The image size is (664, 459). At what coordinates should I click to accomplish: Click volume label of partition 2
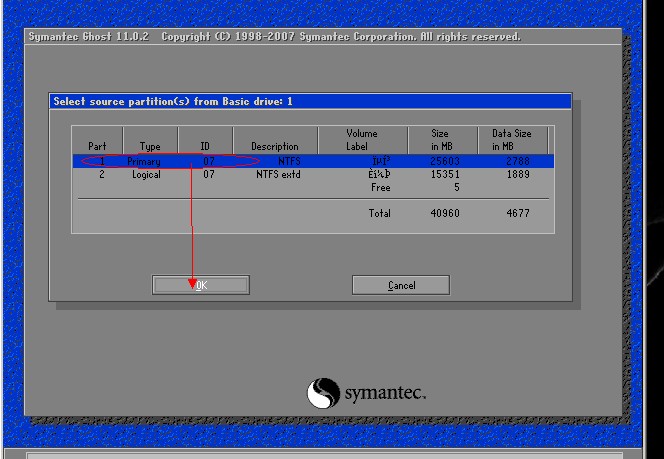click(x=379, y=174)
